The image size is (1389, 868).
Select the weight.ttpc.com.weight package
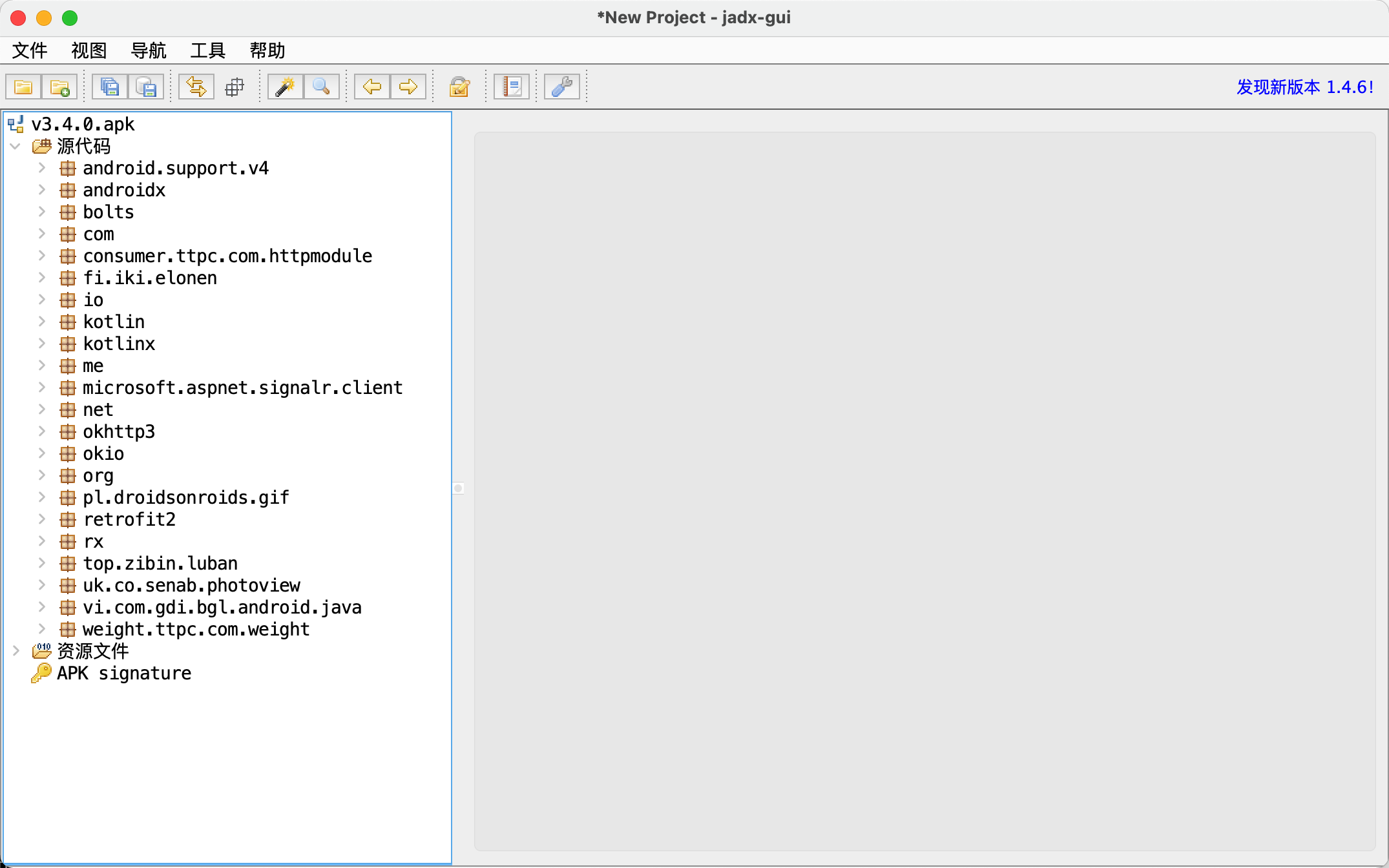pyautogui.click(x=196, y=630)
